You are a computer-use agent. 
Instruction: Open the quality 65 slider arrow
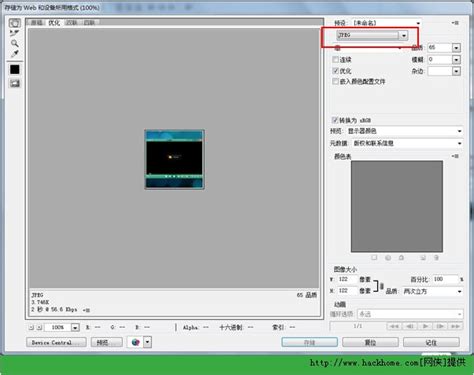click(x=456, y=48)
